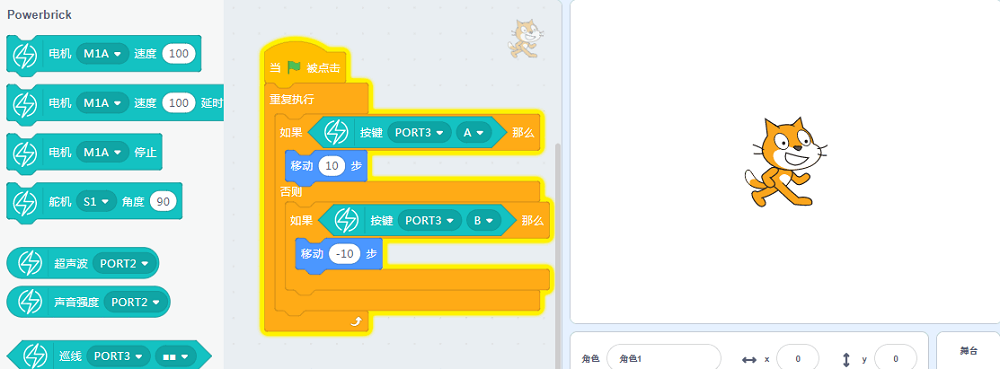Click the 重复执行 forever block label
Image resolution: width=1000 pixels, height=369 pixels.
[291, 99]
